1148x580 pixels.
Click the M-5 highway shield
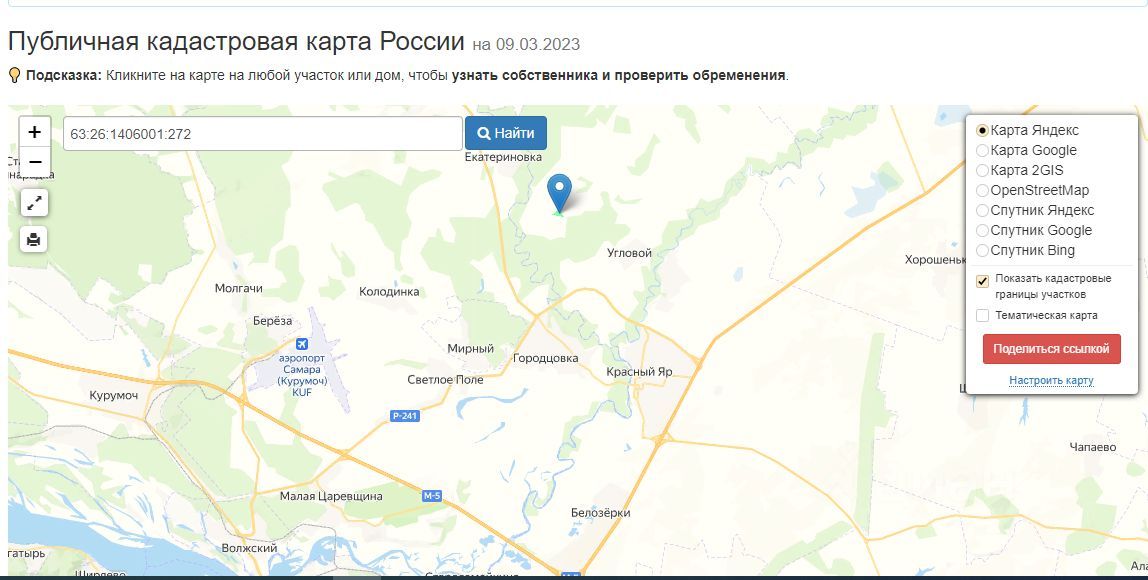click(x=432, y=496)
